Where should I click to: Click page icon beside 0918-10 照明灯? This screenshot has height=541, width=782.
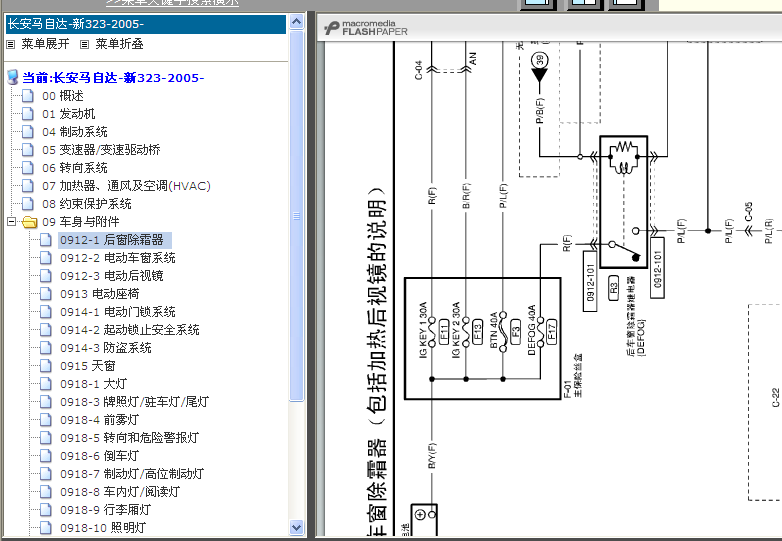coord(46,528)
